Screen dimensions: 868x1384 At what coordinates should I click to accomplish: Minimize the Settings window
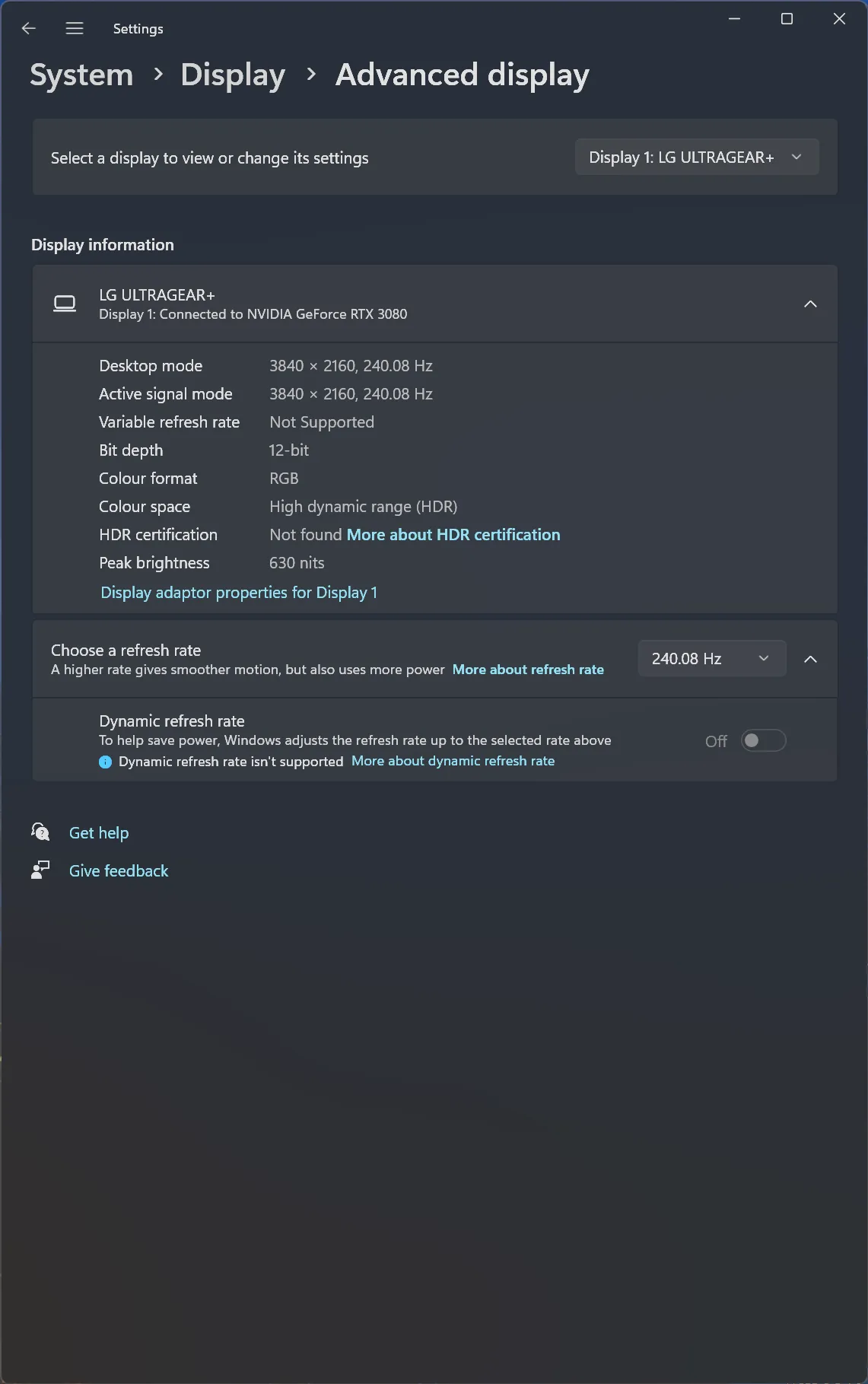pyautogui.click(x=734, y=19)
